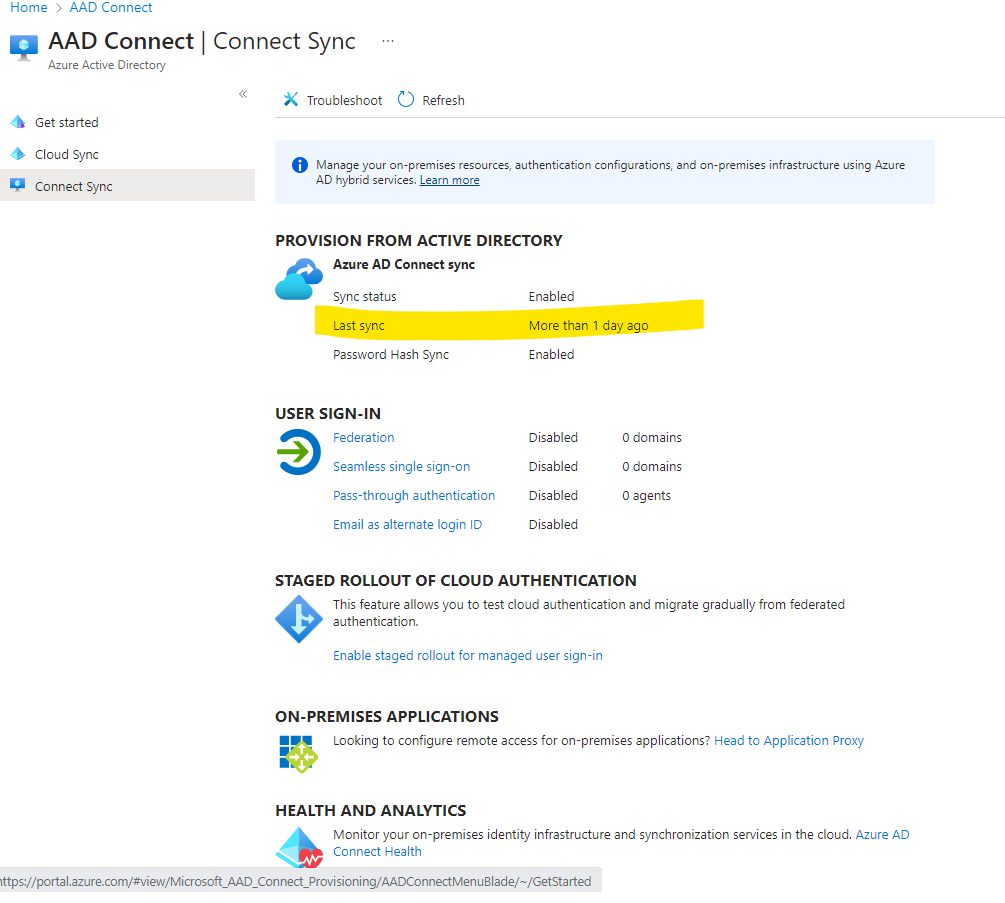Click the Home breadcrumb link
1005x903 pixels.
28,8
